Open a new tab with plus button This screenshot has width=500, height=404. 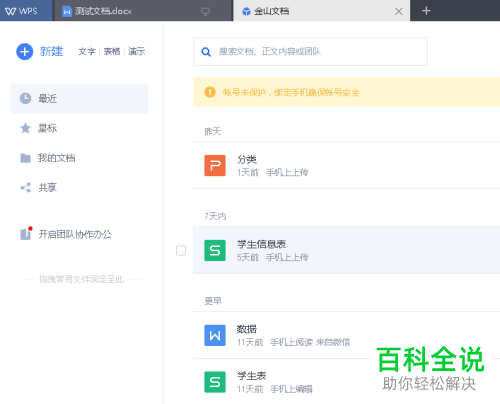(426, 11)
